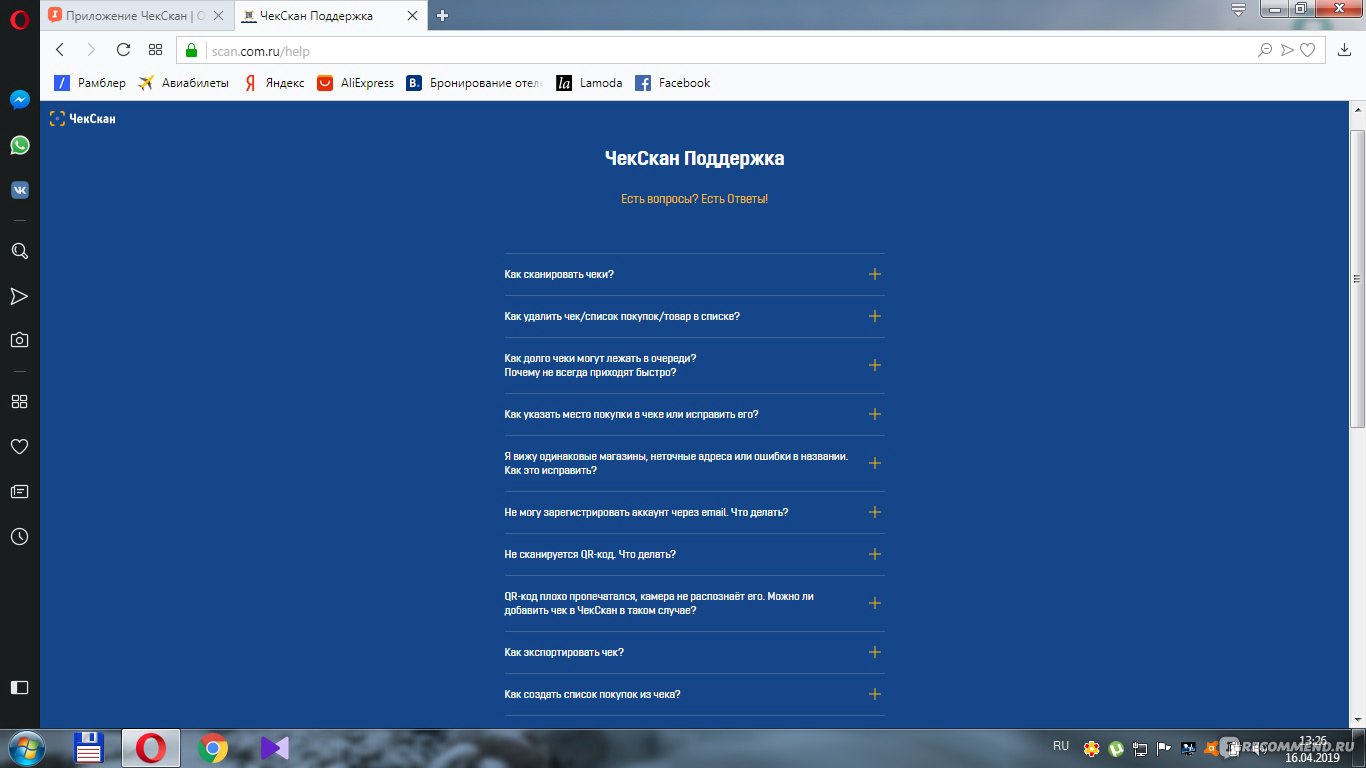This screenshot has height=768, width=1366.
Task: Close the Приложение ЧекСкан tab
Action: click(x=219, y=15)
